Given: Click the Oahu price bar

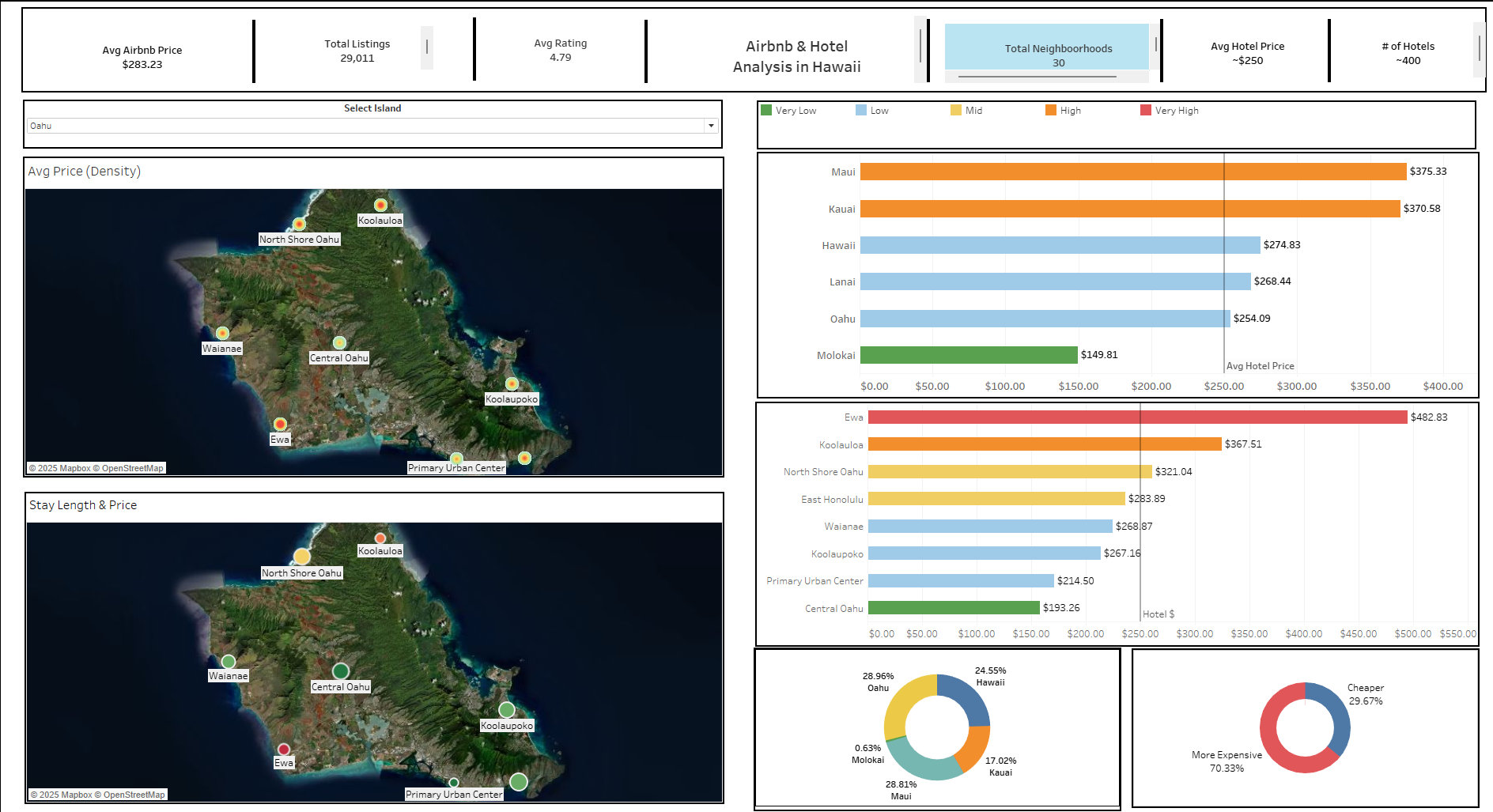Looking at the screenshot, I should (1045, 319).
